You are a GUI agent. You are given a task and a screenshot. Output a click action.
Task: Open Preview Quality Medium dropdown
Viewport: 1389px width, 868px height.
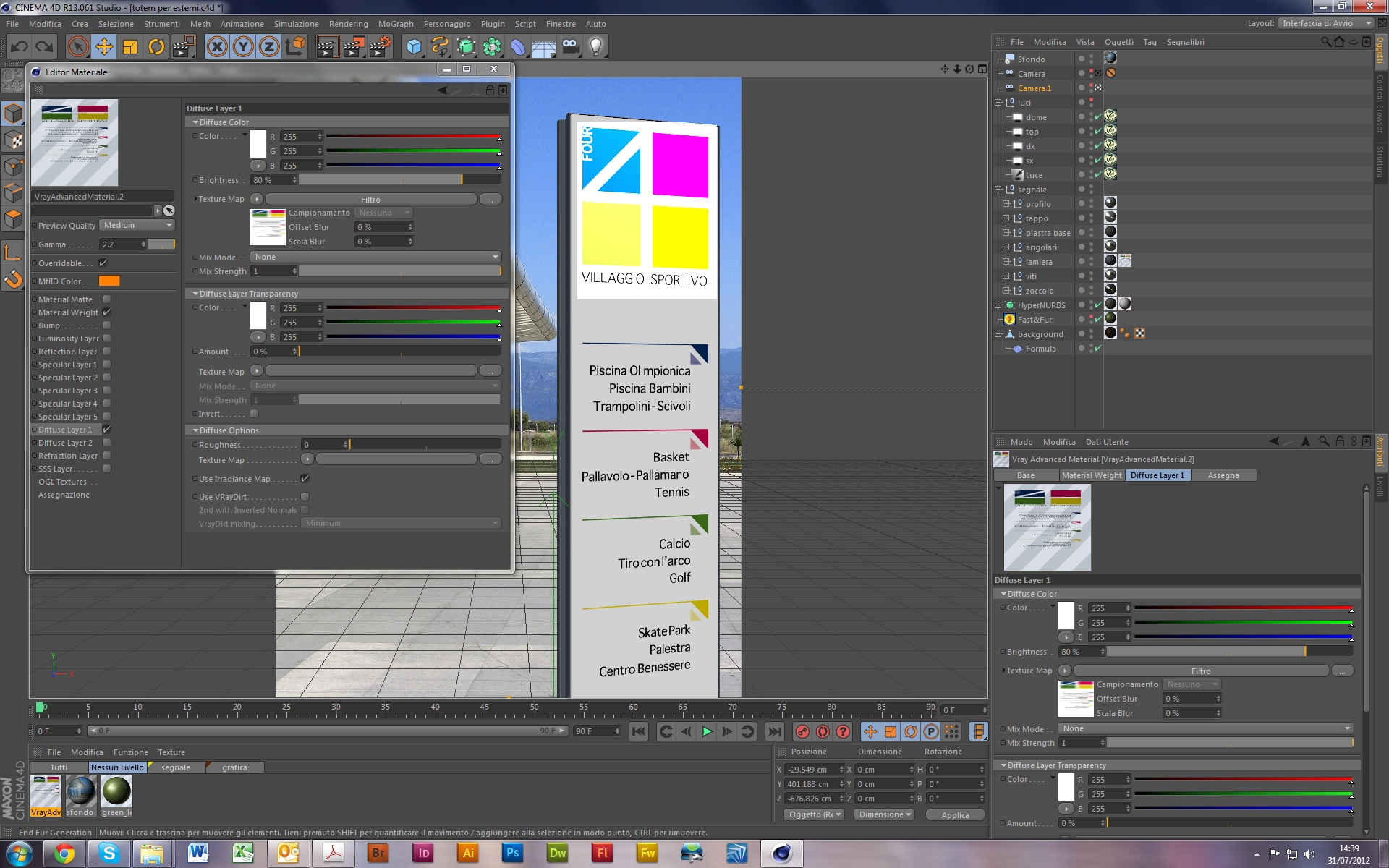pyautogui.click(x=137, y=225)
